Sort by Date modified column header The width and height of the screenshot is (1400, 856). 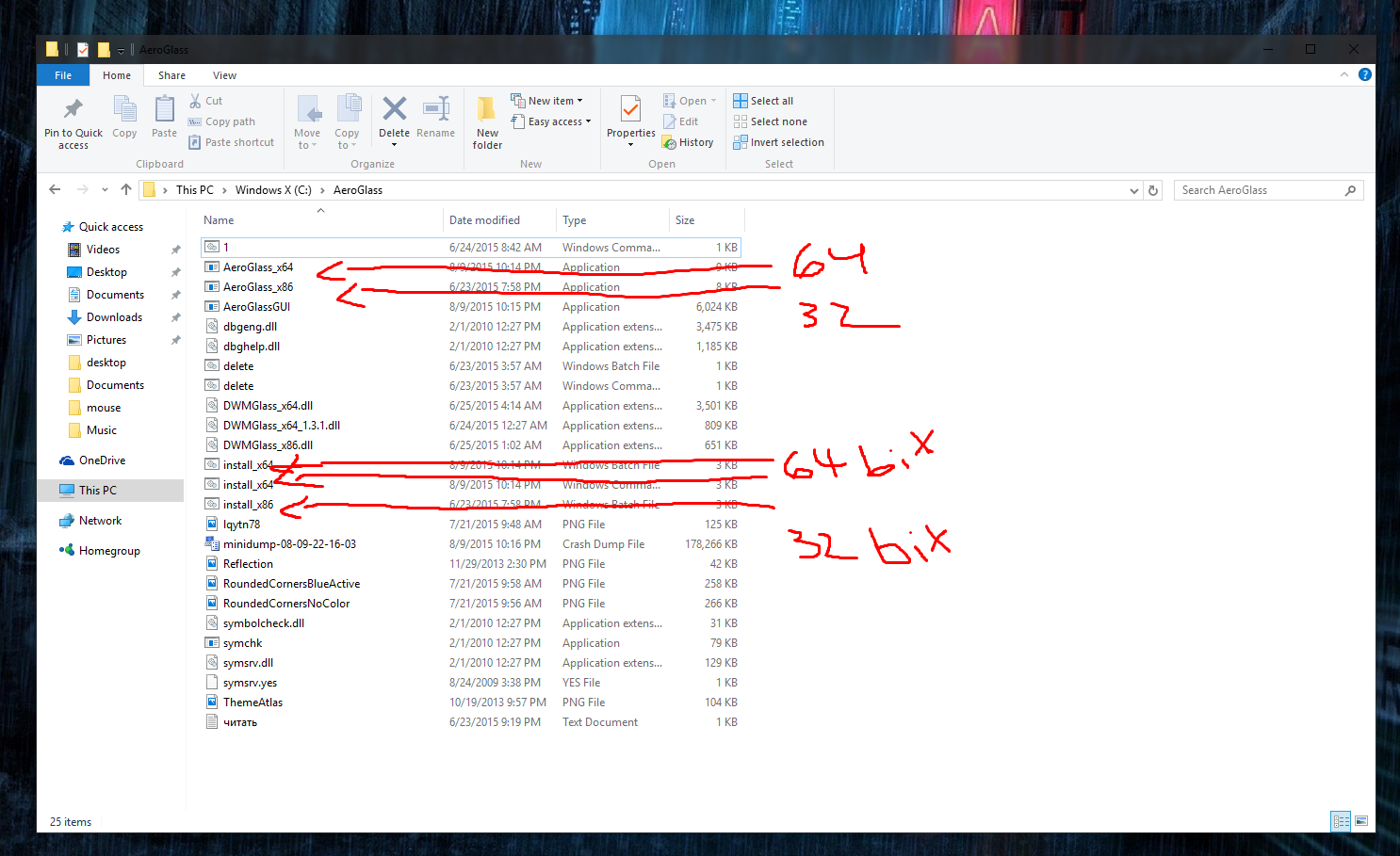499,220
